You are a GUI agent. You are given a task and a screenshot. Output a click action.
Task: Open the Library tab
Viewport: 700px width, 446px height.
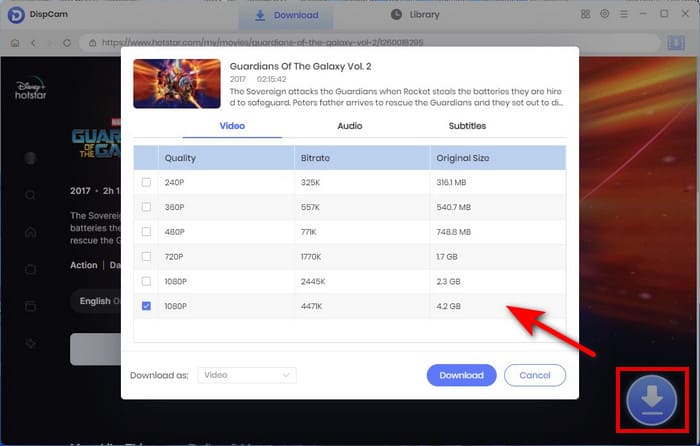(415, 15)
